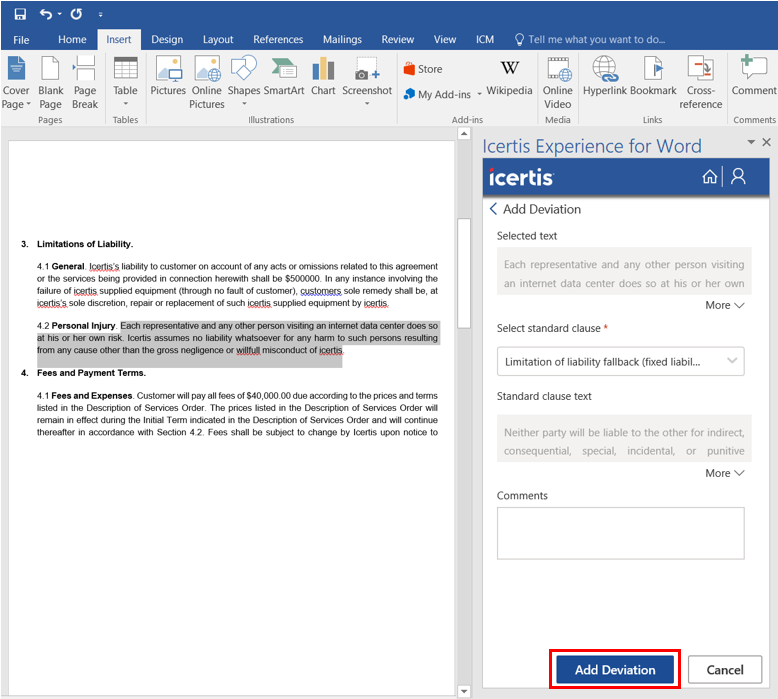Open the Icertis user profile icon
This screenshot has height=699, width=778.
[738, 177]
